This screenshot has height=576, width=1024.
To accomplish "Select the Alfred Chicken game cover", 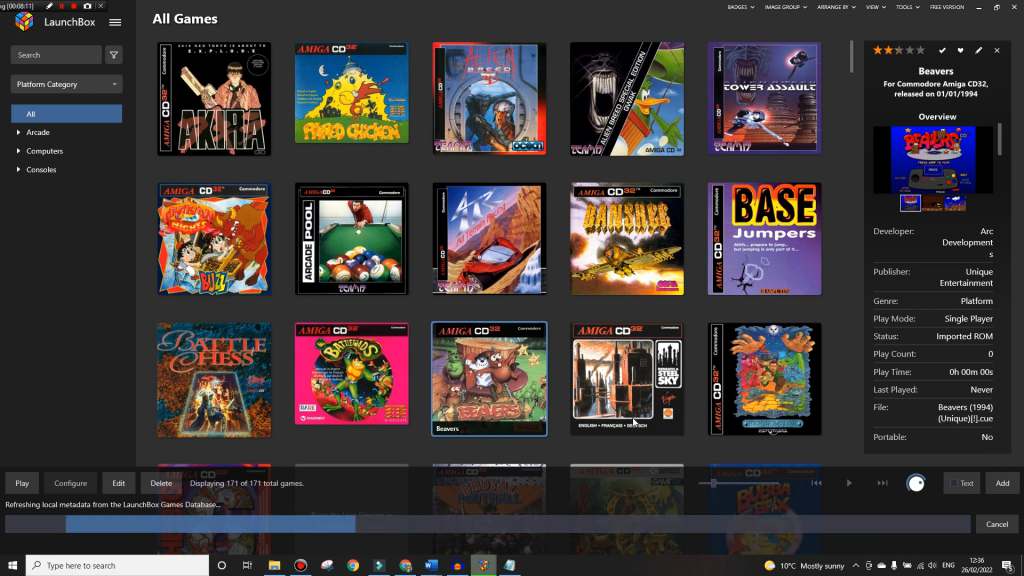I will click(x=351, y=93).
